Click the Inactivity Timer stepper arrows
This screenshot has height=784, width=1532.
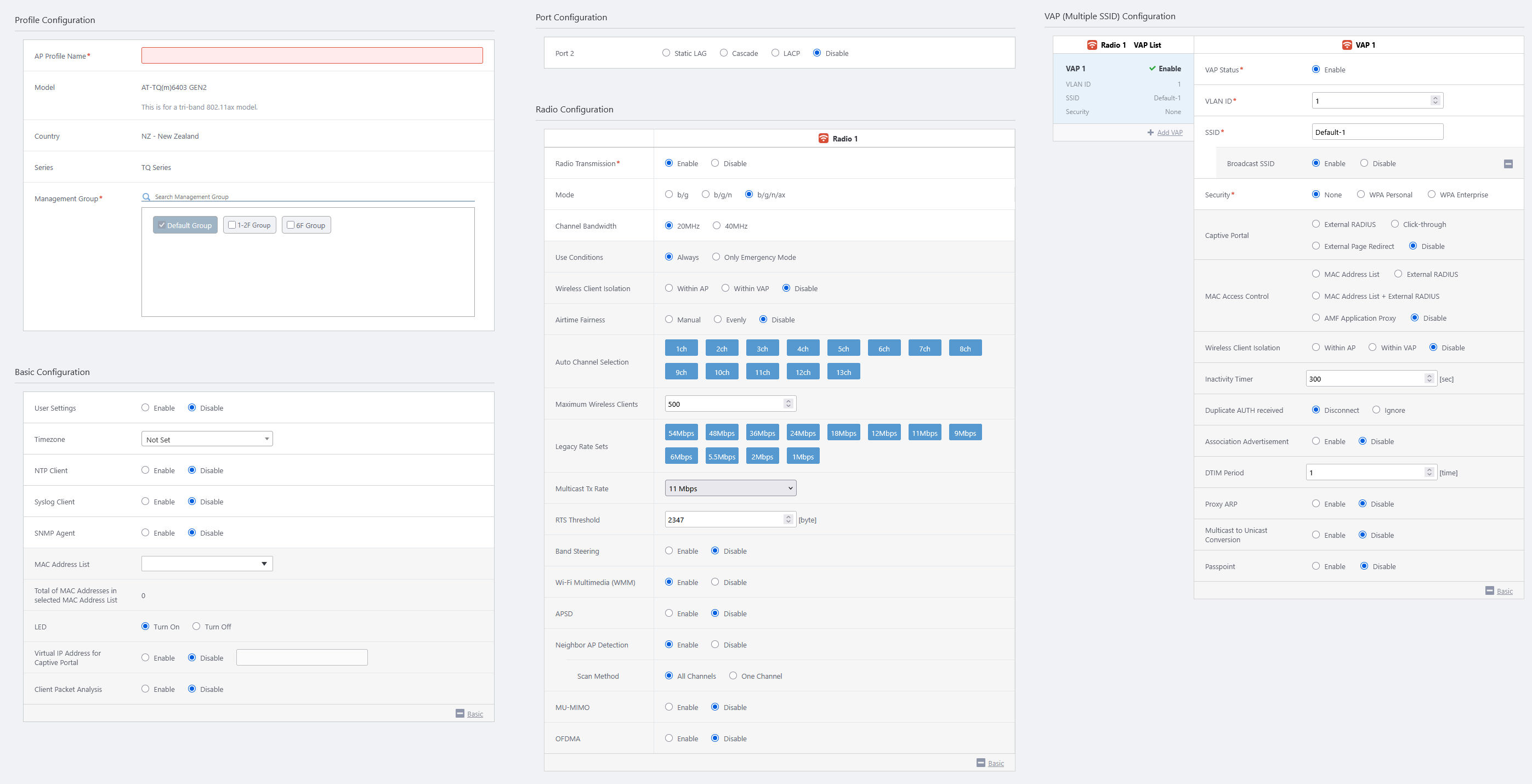1429,378
